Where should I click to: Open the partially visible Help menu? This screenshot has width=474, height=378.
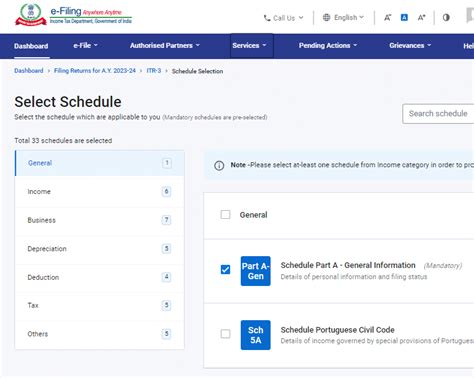pyautogui.click(x=468, y=46)
